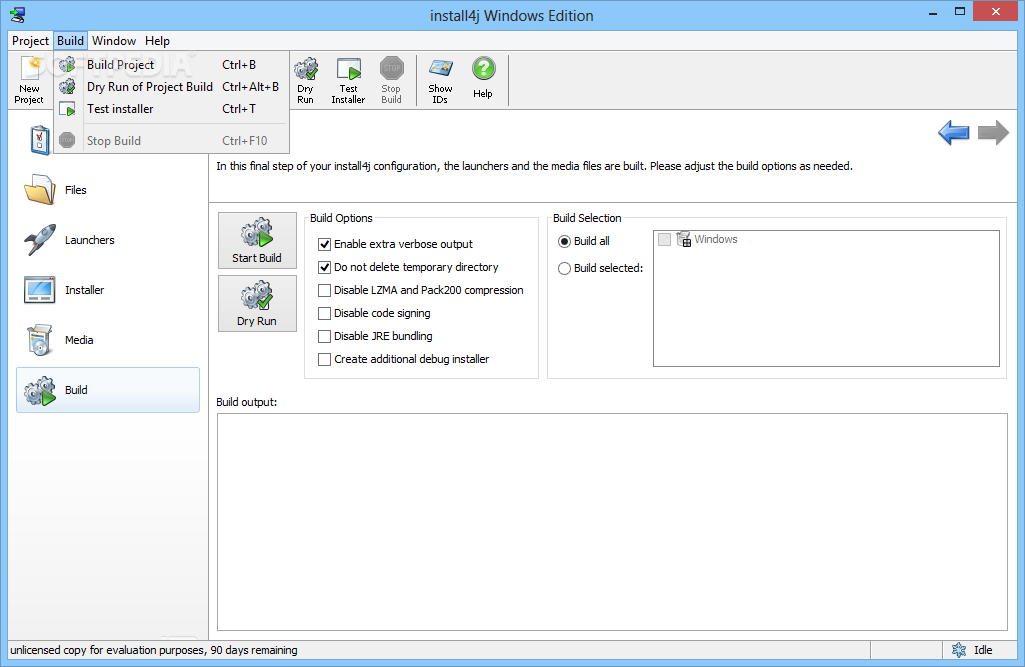Click the large Dry Run button
This screenshot has width=1025, height=667.
257,303
